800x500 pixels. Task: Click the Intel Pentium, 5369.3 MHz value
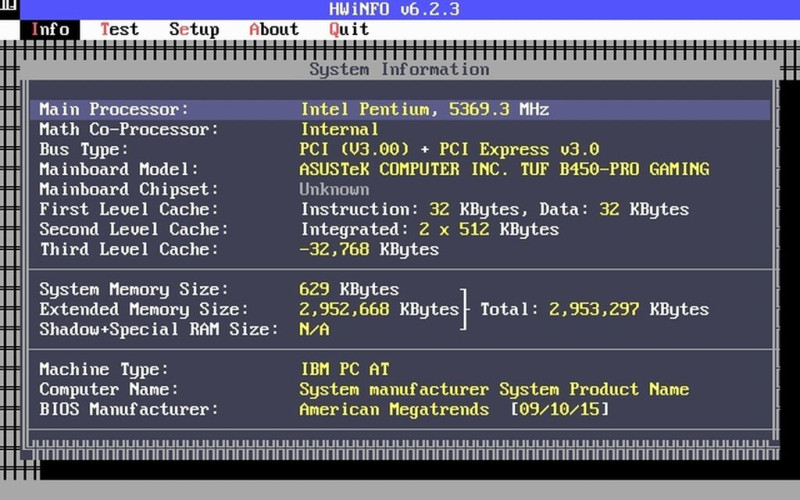click(424, 109)
